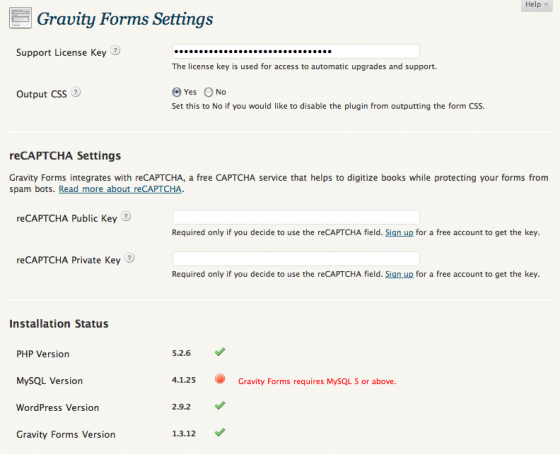Click the green check for Gravity Forms Version
560x454 pixels.
pos(220,432)
